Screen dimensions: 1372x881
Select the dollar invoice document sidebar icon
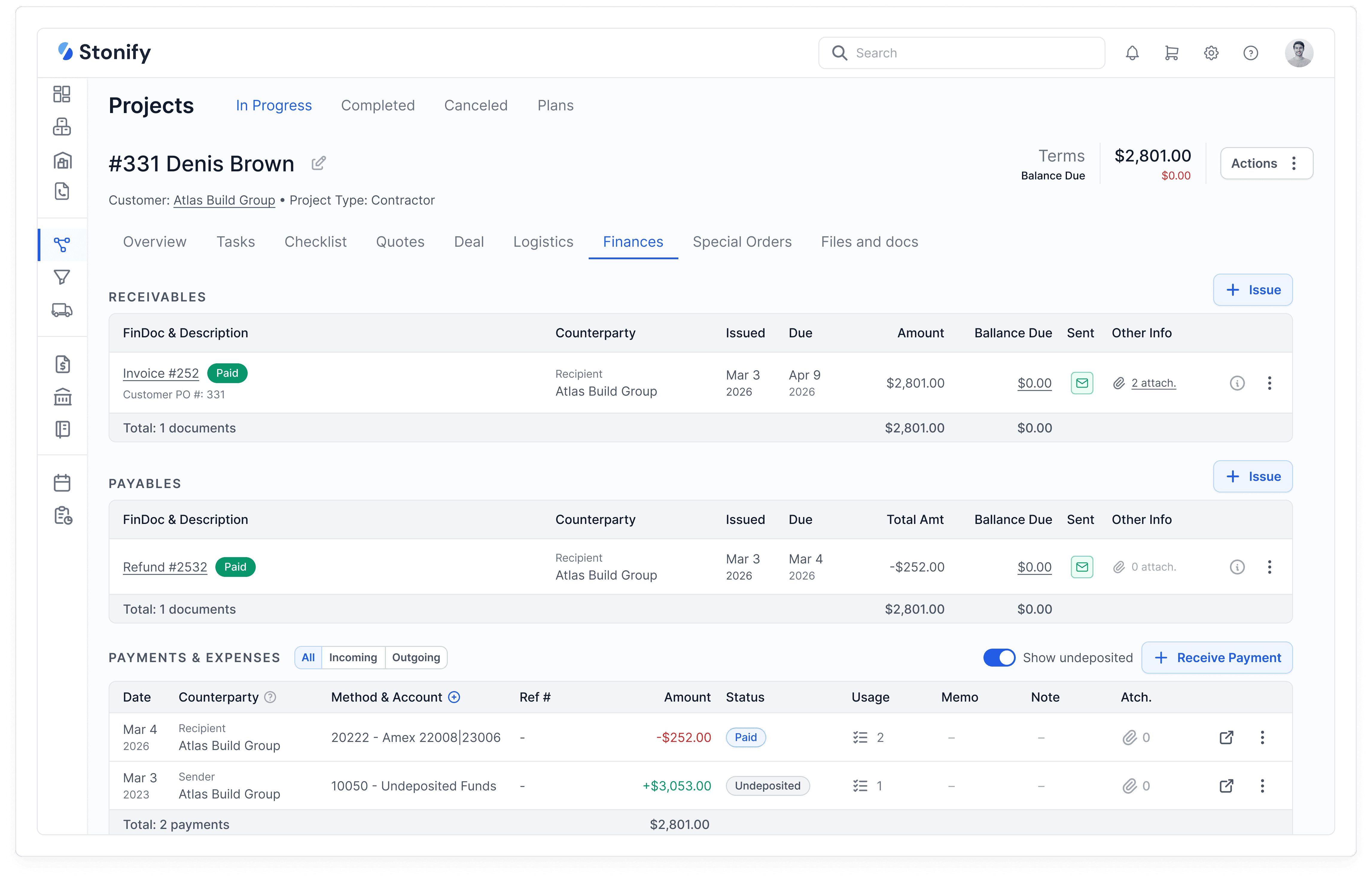click(62, 364)
